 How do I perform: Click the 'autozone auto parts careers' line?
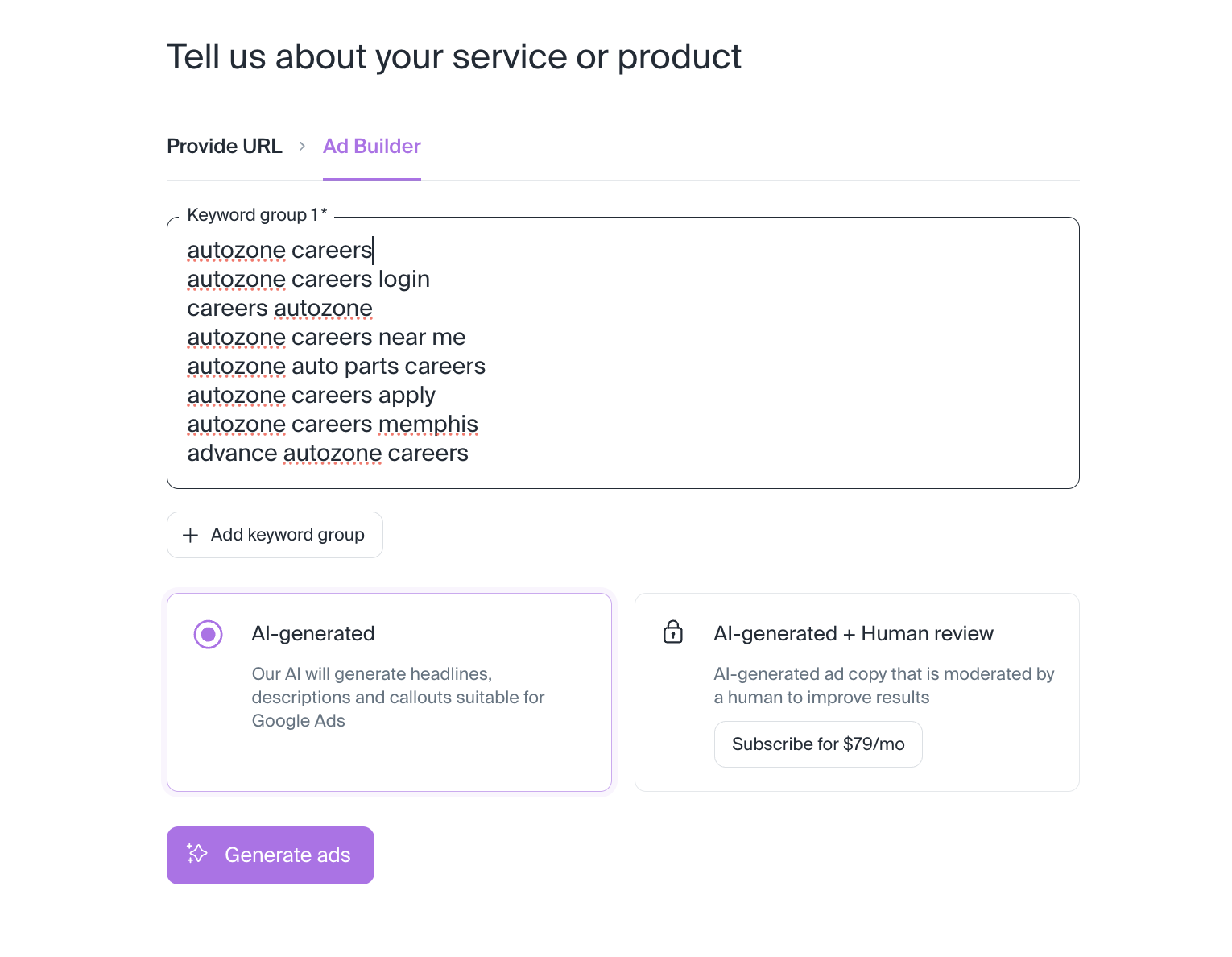tap(336, 367)
